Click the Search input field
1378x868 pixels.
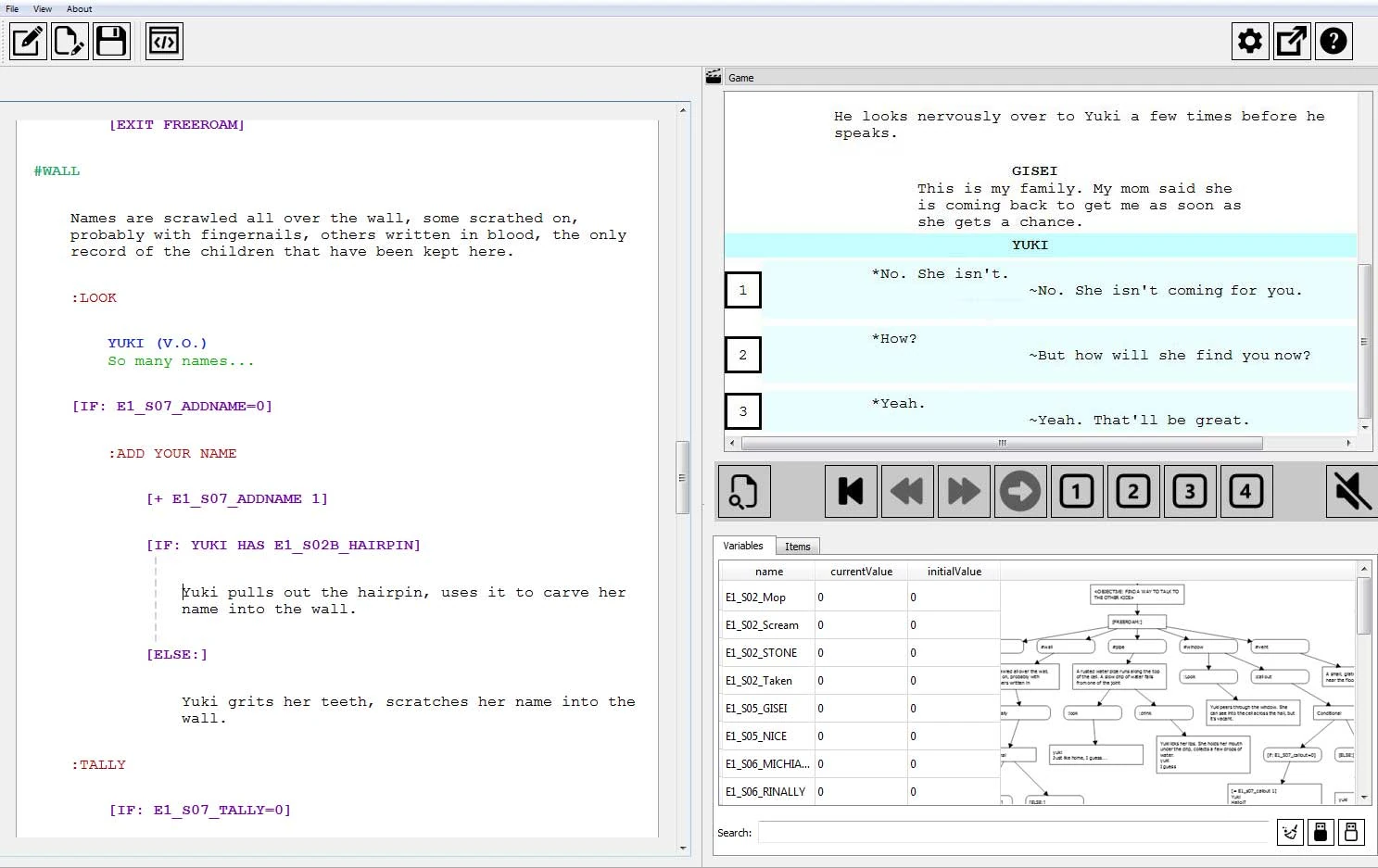coord(1012,833)
